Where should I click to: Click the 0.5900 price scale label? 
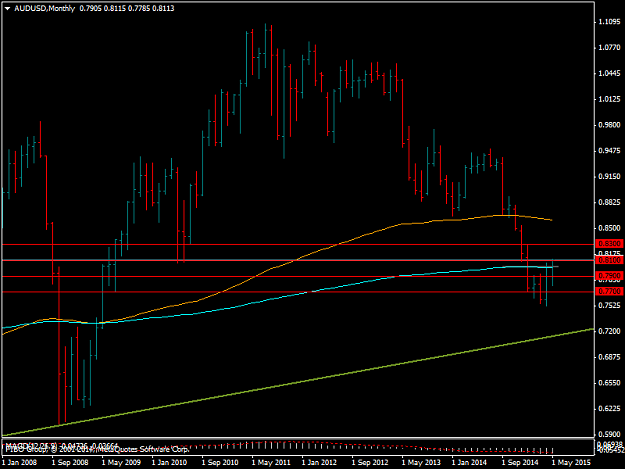pyautogui.click(x=609, y=434)
